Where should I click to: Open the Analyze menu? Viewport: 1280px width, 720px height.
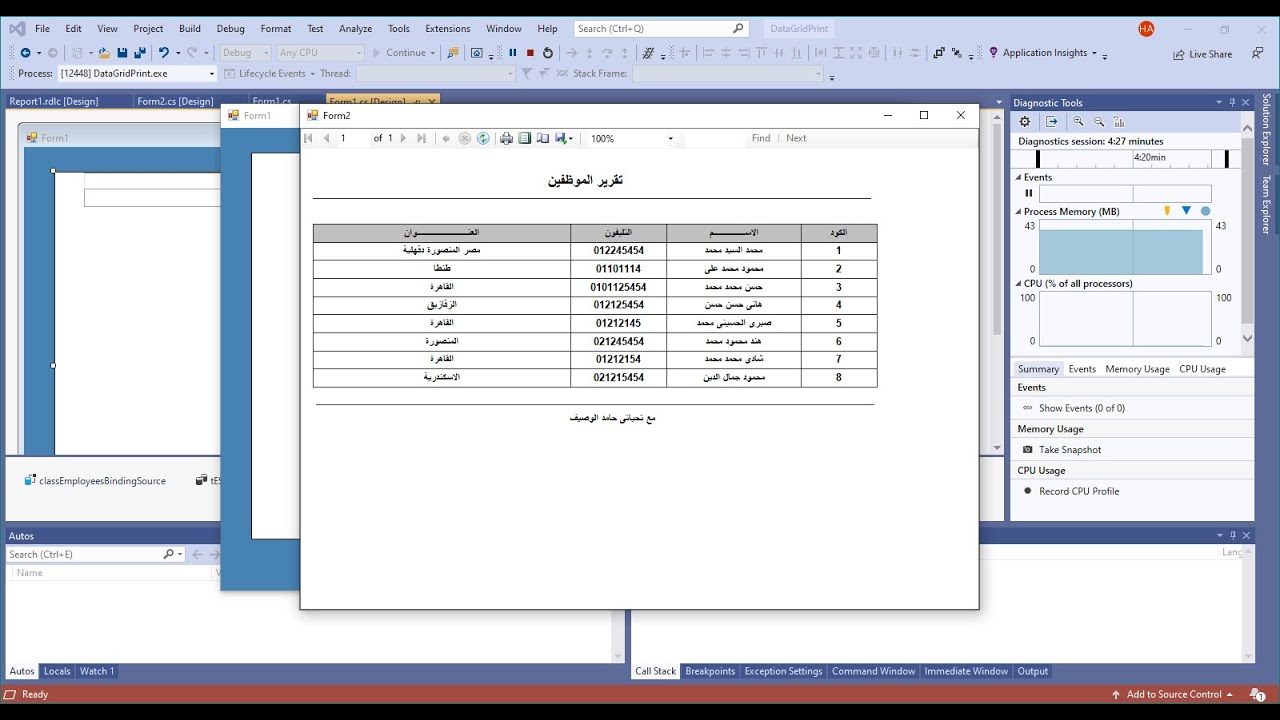click(355, 29)
